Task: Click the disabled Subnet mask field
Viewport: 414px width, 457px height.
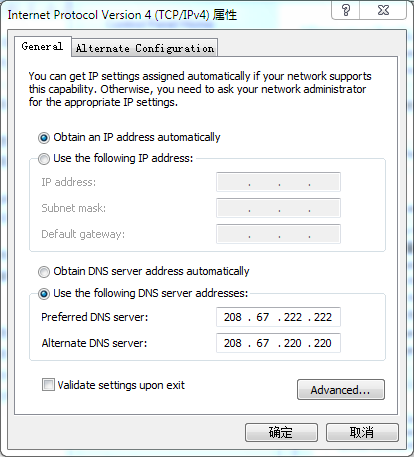Action: point(278,208)
